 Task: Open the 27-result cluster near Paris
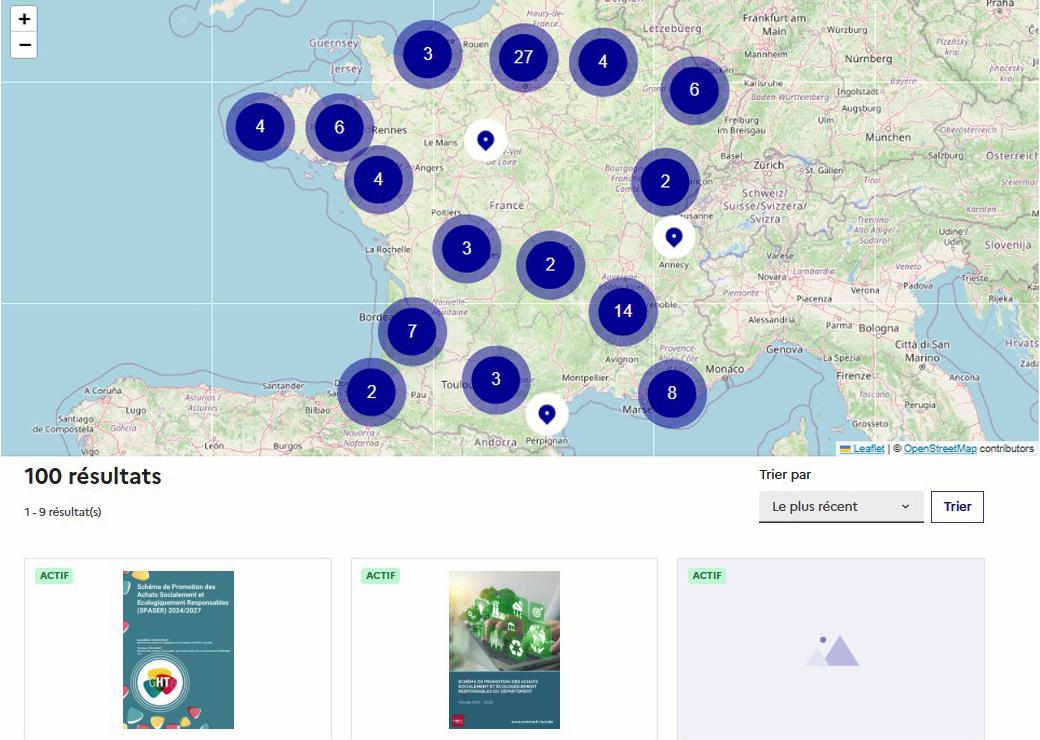[523, 57]
